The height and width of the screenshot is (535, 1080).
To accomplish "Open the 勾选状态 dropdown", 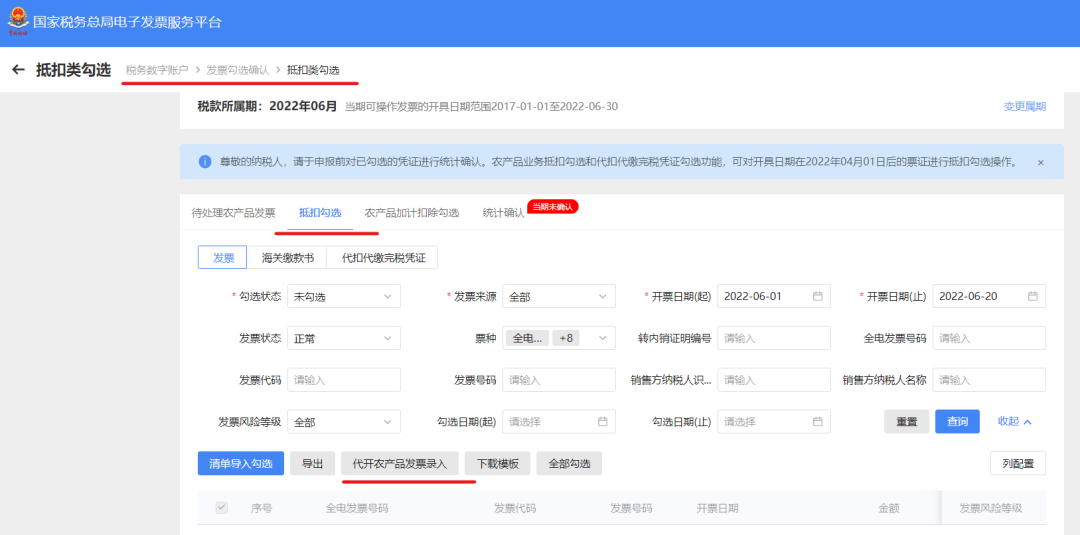I will tap(343, 297).
